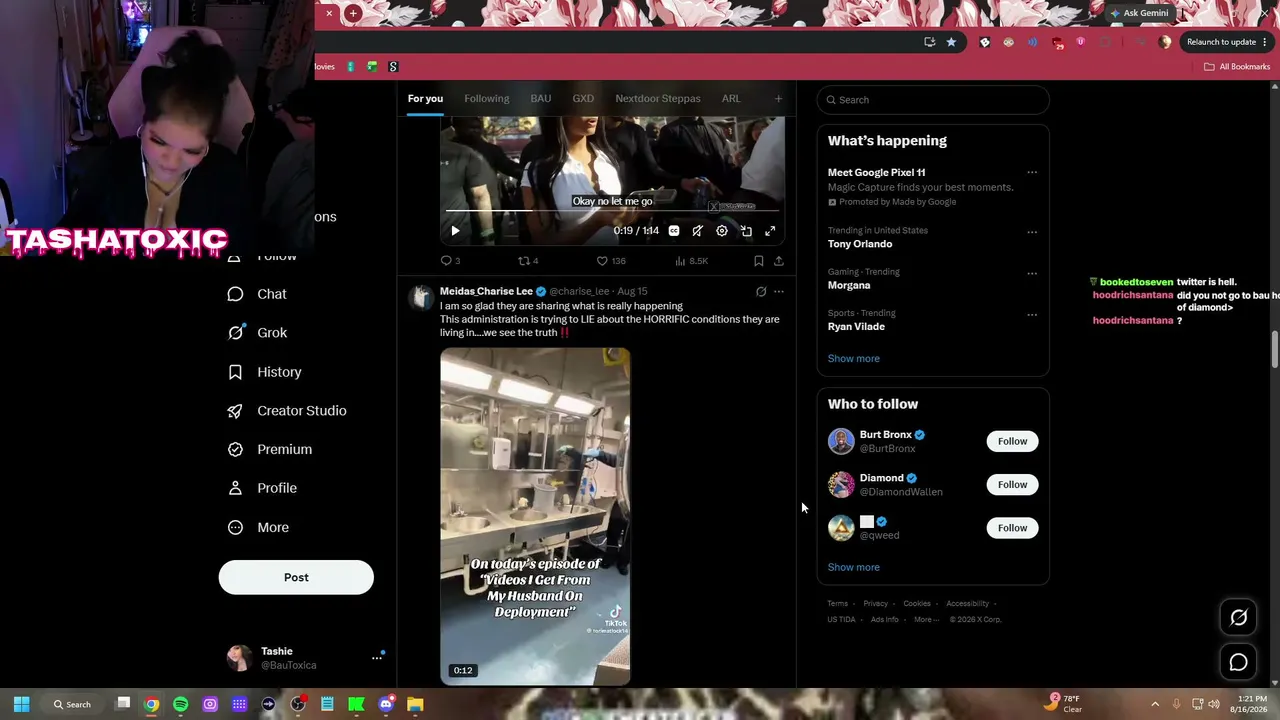Follow Burt Bronx

click(x=1012, y=441)
